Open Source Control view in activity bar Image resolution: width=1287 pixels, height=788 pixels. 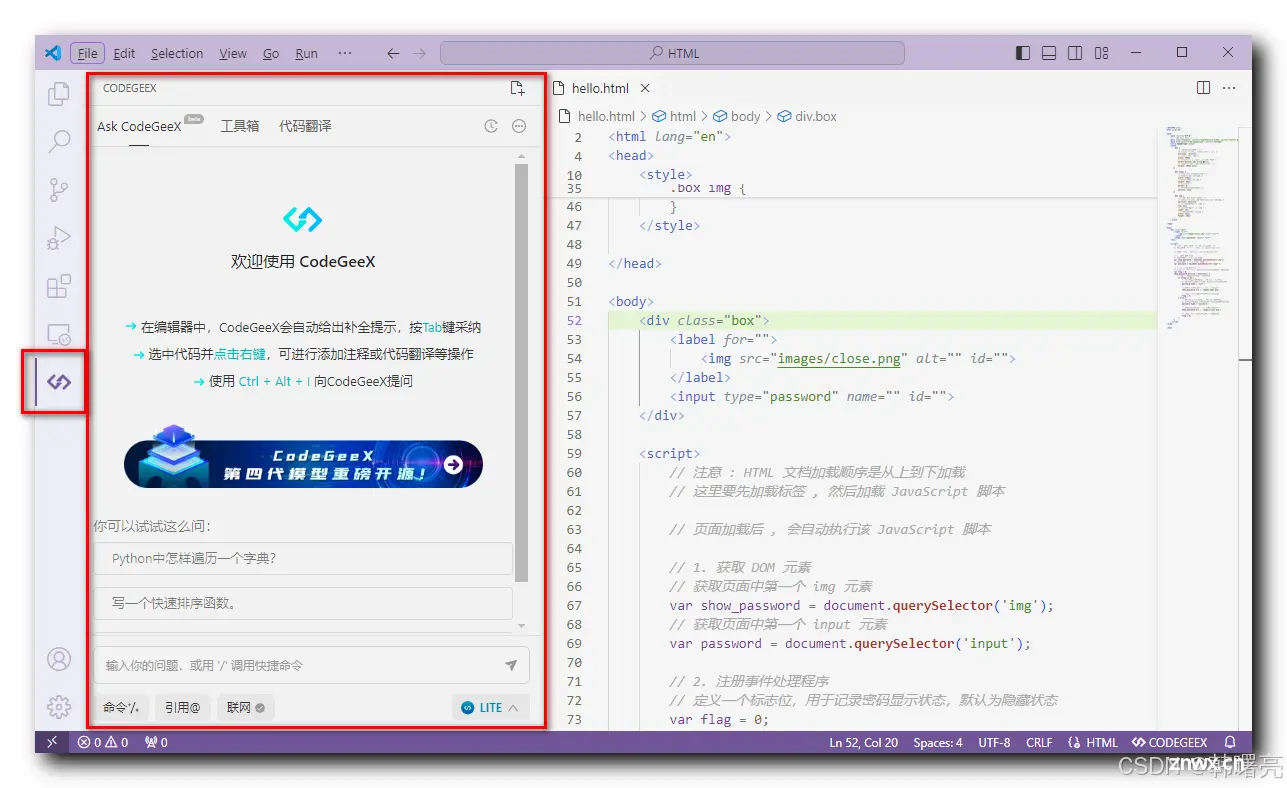pos(59,189)
